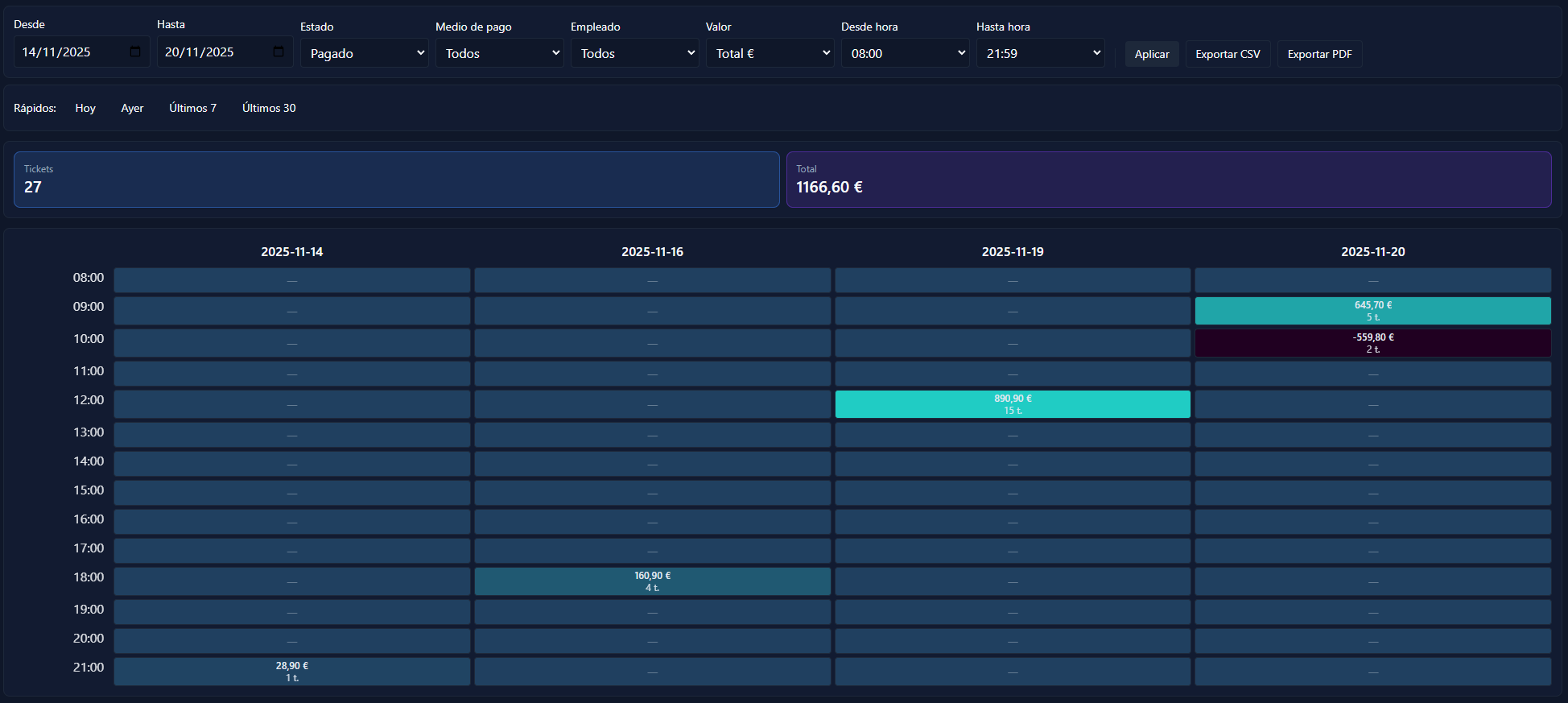Choose the Últimos 7 quick range

click(192, 108)
